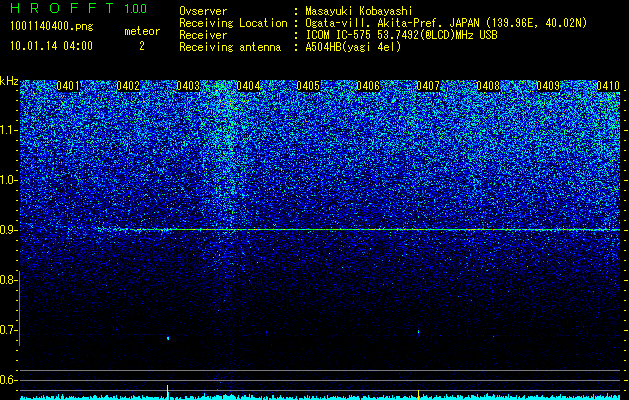Image resolution: width=629 pixels, height=400 pixels.
Task: Click the 1.1 kHz axis label
Action: tap(8, 130)
